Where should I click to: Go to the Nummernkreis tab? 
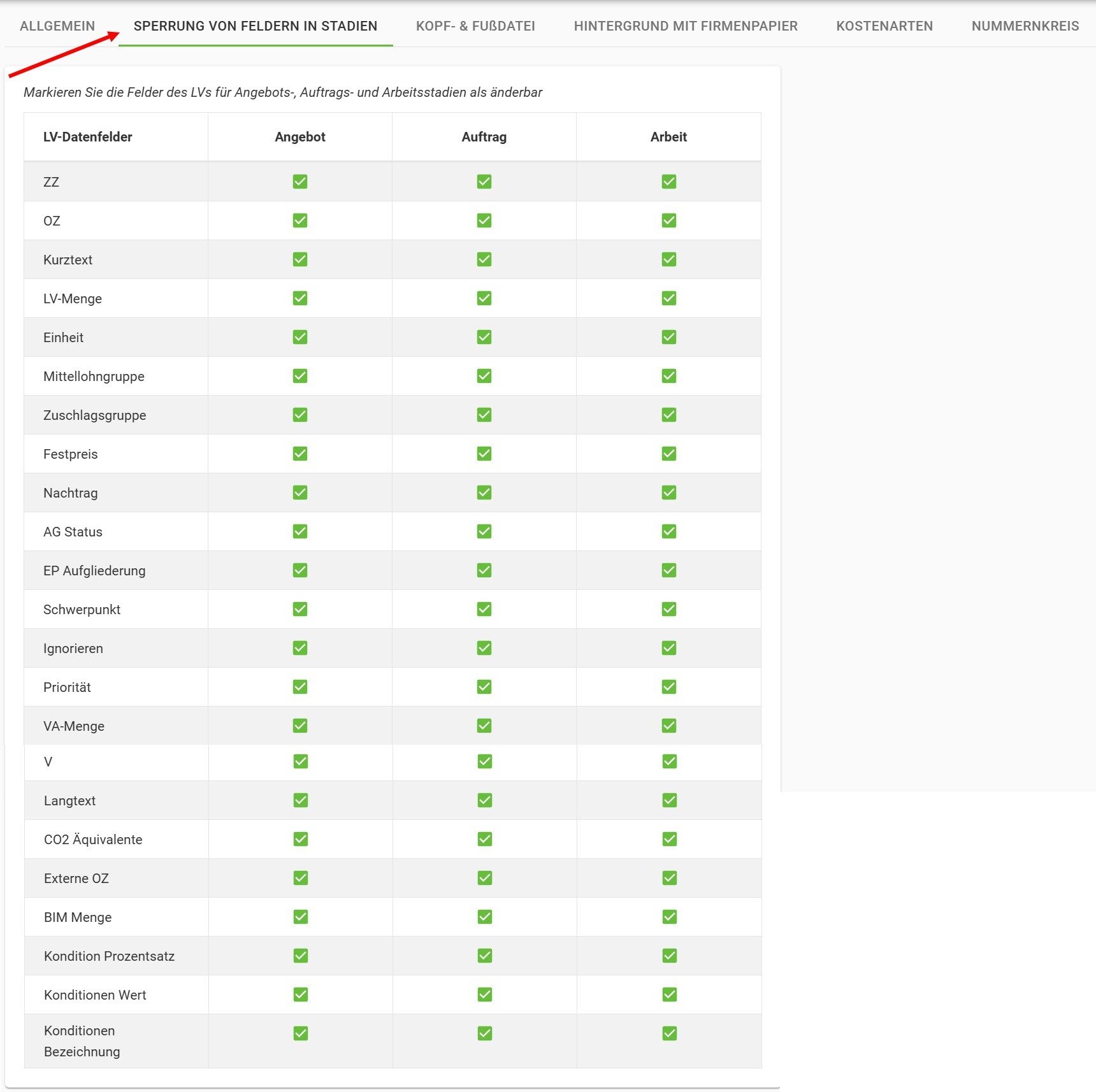[1025, 26]
